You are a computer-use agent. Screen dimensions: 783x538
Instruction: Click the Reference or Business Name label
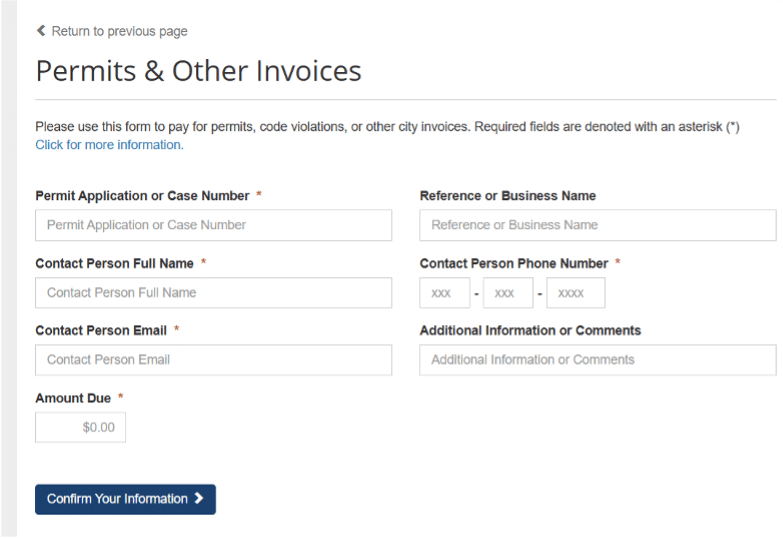[x=508, y=195]
